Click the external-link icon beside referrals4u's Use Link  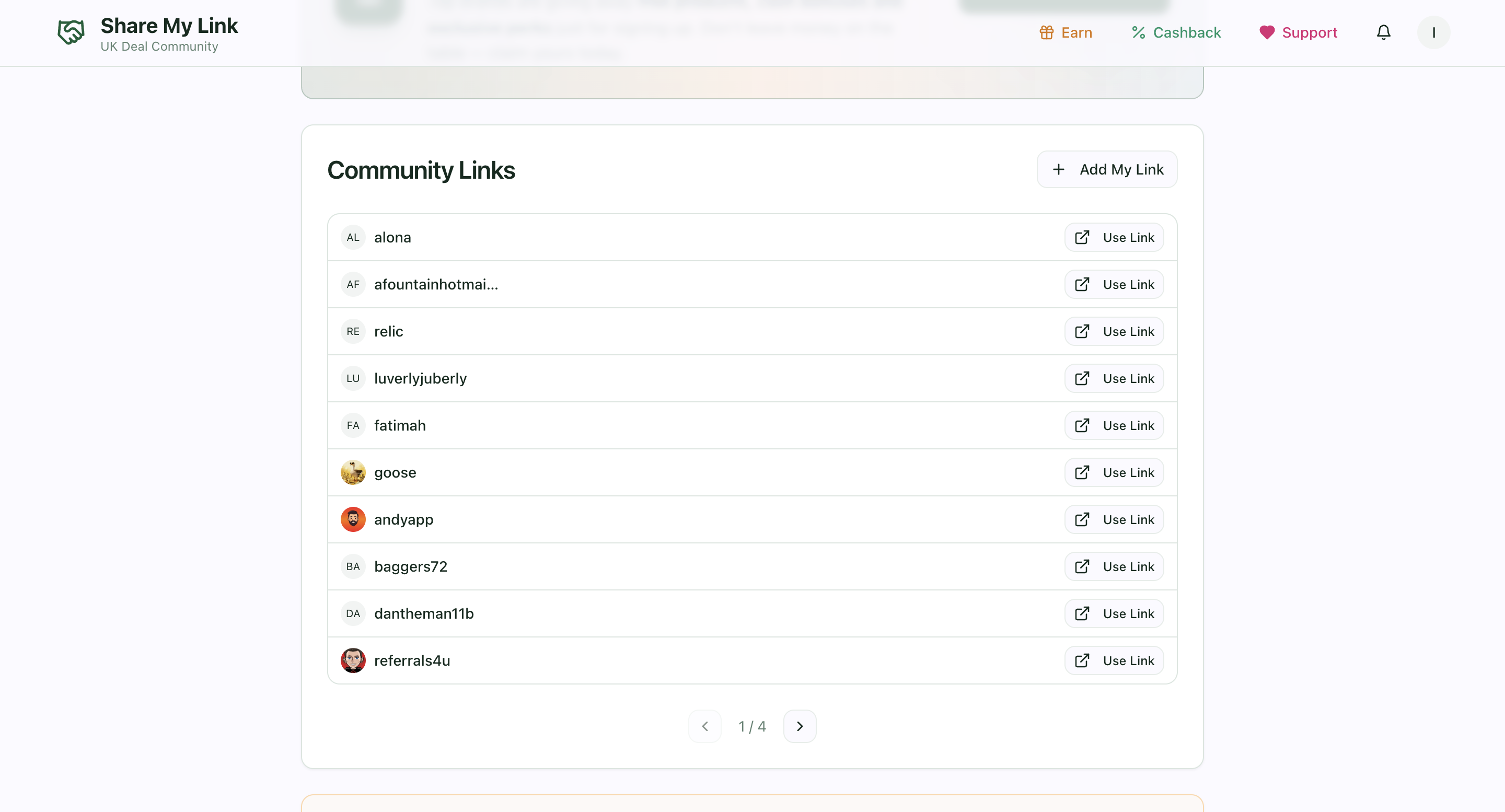(x=1083, y=660)
